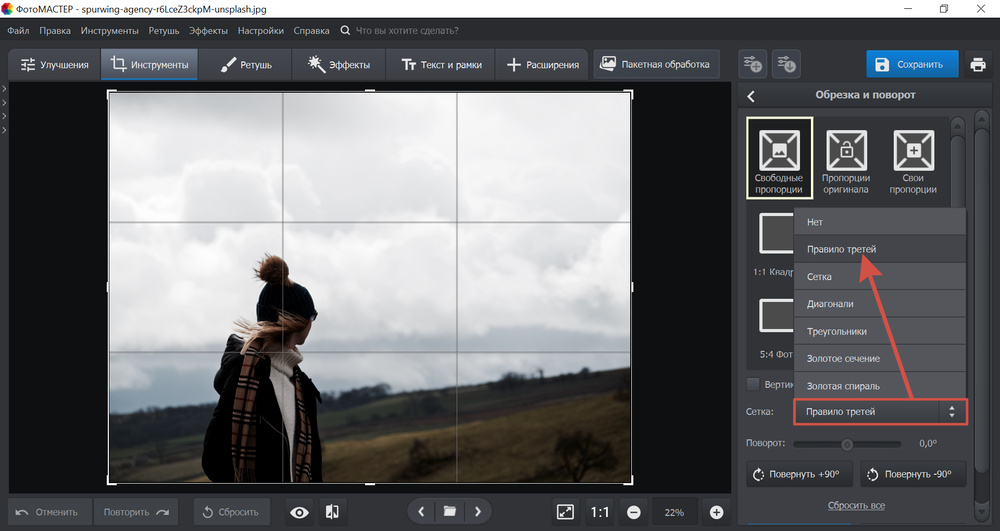Screen dimensions: 1000x531
Task: Select the Пропорции оригинала crop mode
Action: (846, 157)
